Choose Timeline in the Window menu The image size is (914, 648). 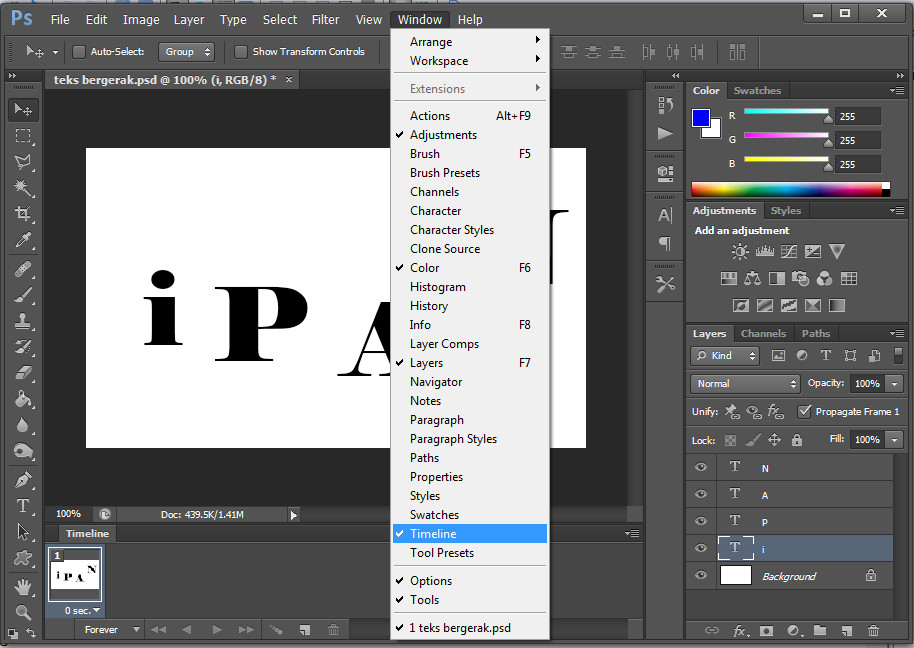click(x=470, y=534)
